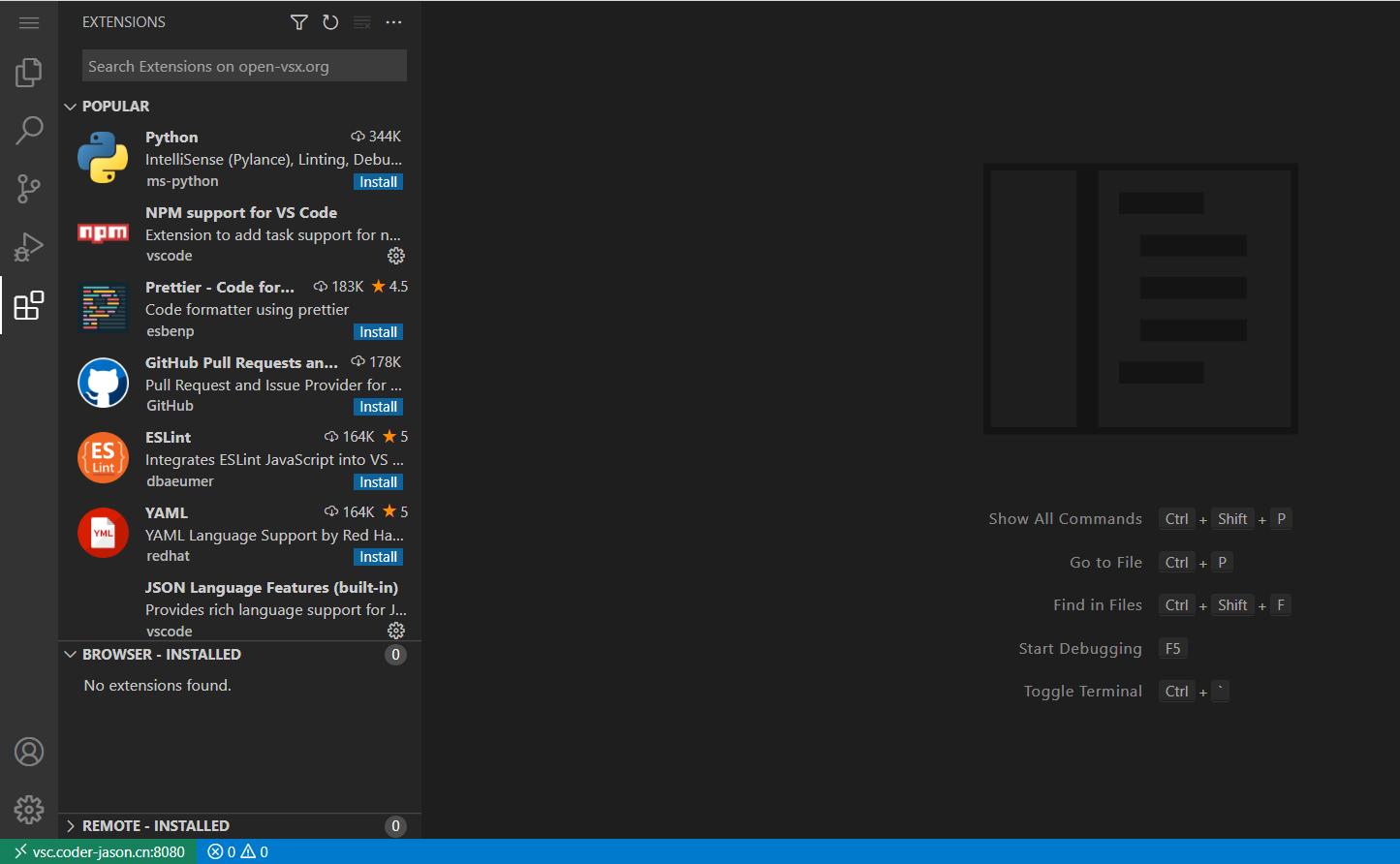Open the ESLint entry title
This screenshot has height=864, width=1400.
[168, 438]
